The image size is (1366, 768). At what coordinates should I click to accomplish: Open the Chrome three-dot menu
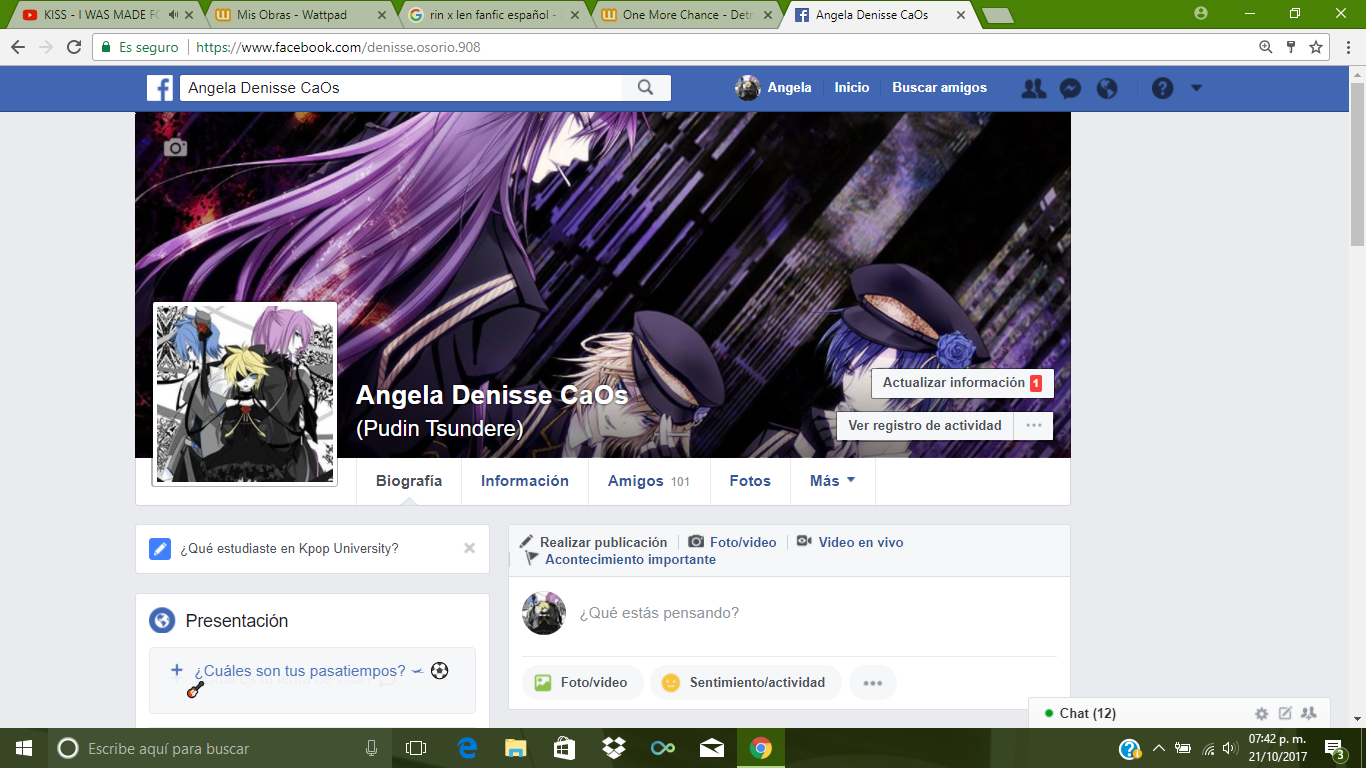pos(1347,47)
